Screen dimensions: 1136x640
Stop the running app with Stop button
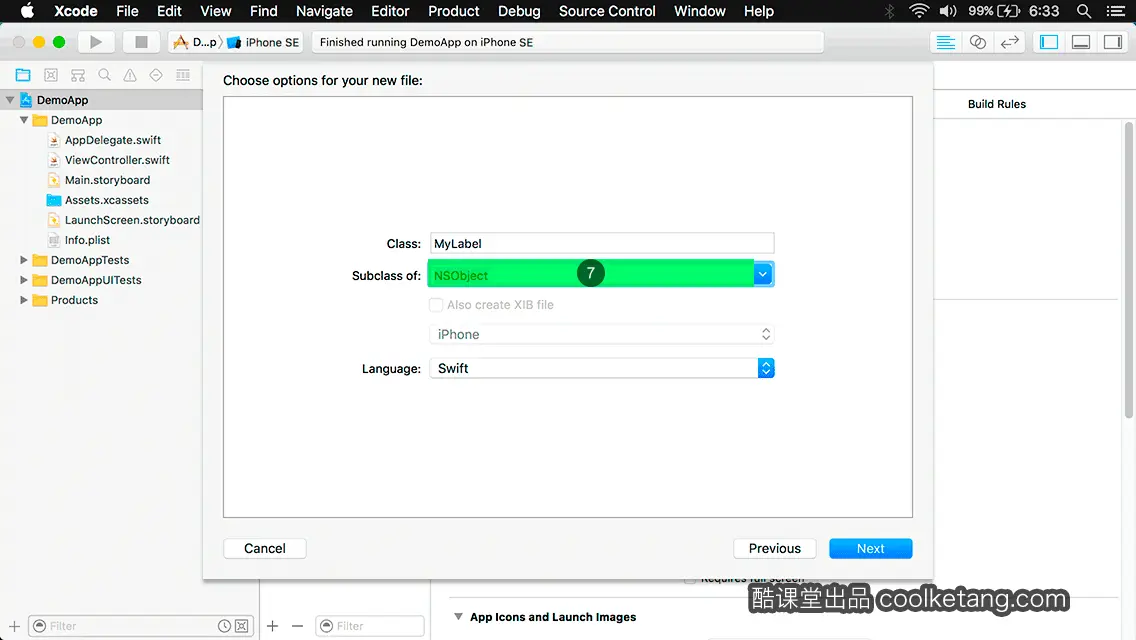coord(141,42)
